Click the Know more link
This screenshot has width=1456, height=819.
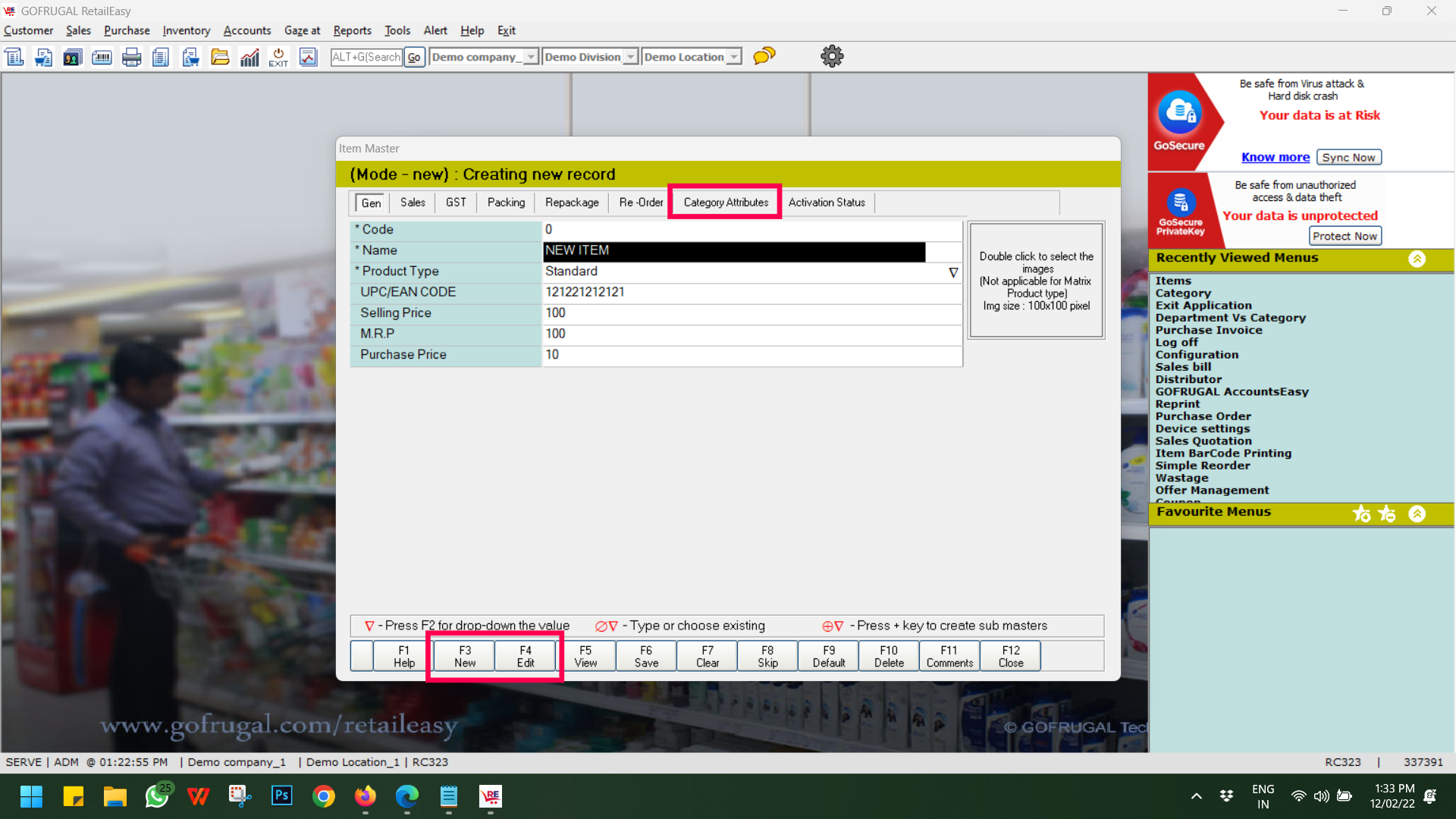[1275, 157]
